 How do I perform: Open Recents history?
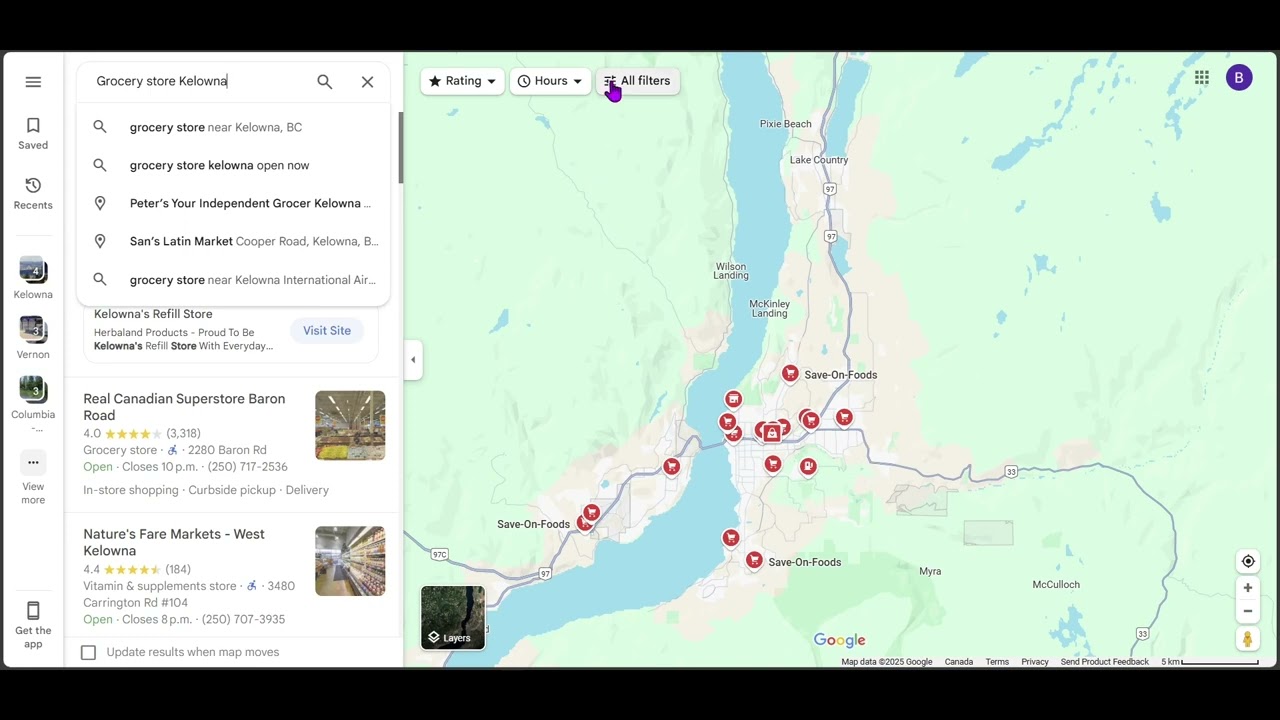click(33, 194)
